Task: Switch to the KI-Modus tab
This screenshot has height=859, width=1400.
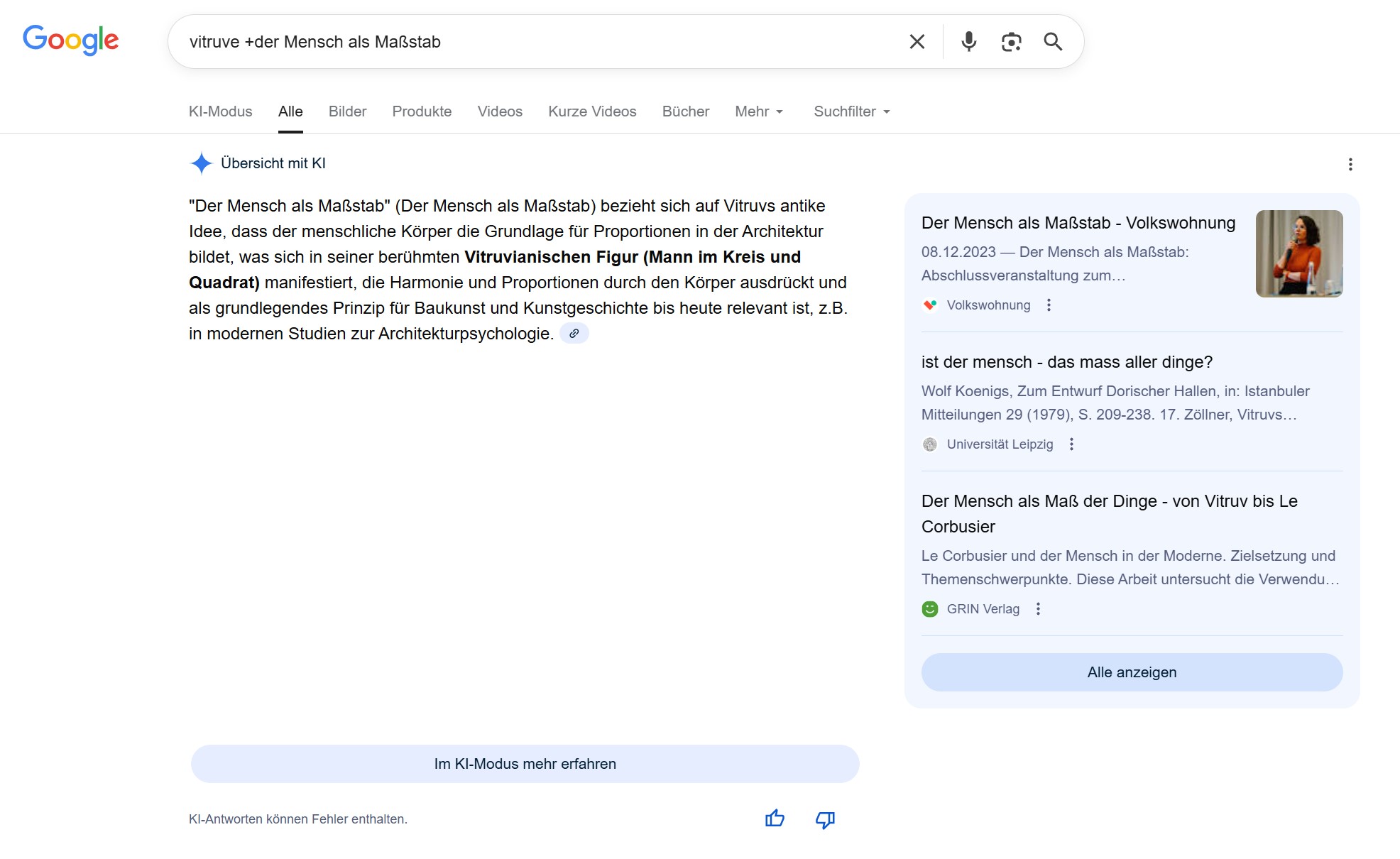Action: tap(220, 111)
